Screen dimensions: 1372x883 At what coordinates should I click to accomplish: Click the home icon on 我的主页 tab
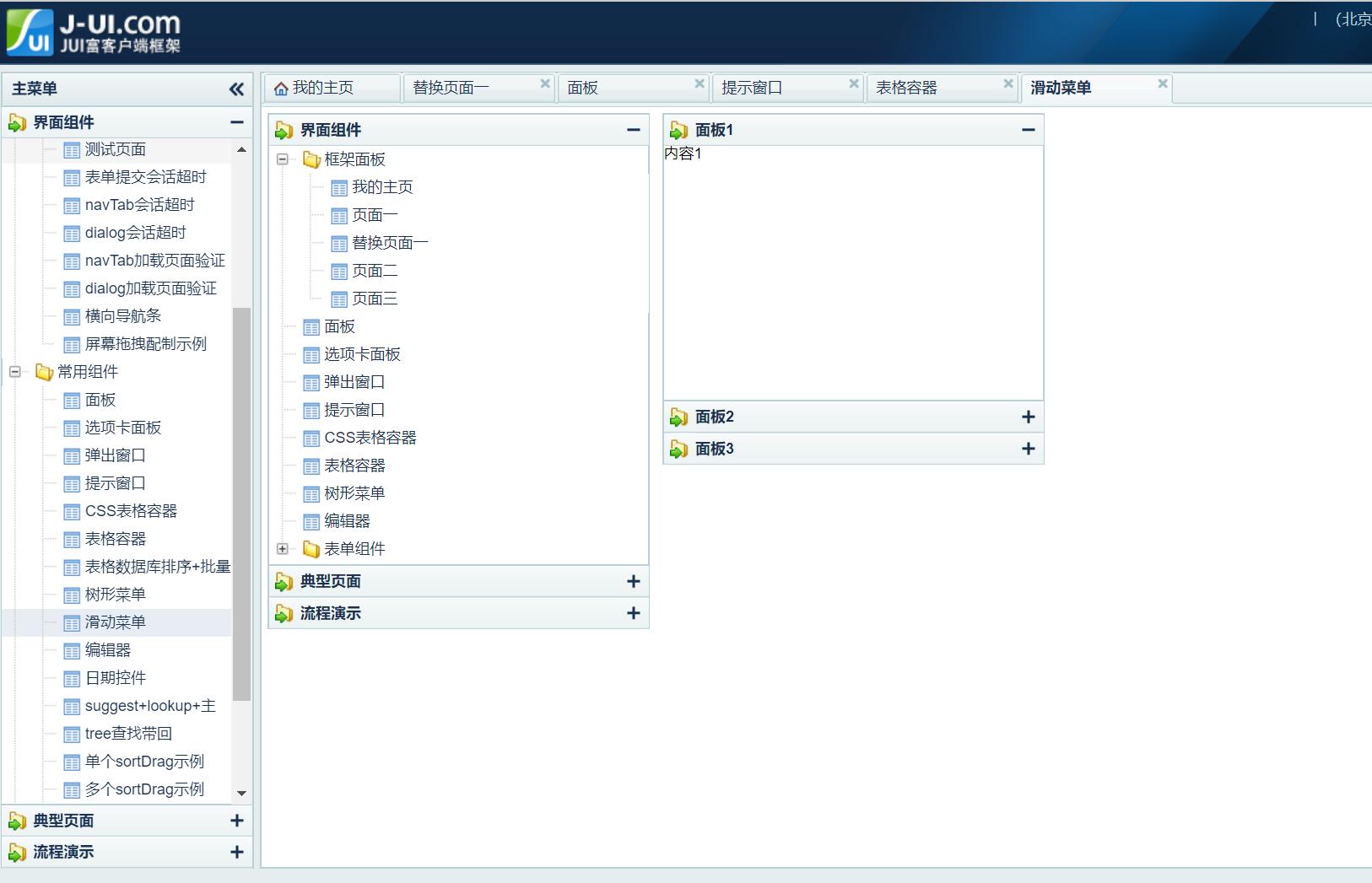281,86
